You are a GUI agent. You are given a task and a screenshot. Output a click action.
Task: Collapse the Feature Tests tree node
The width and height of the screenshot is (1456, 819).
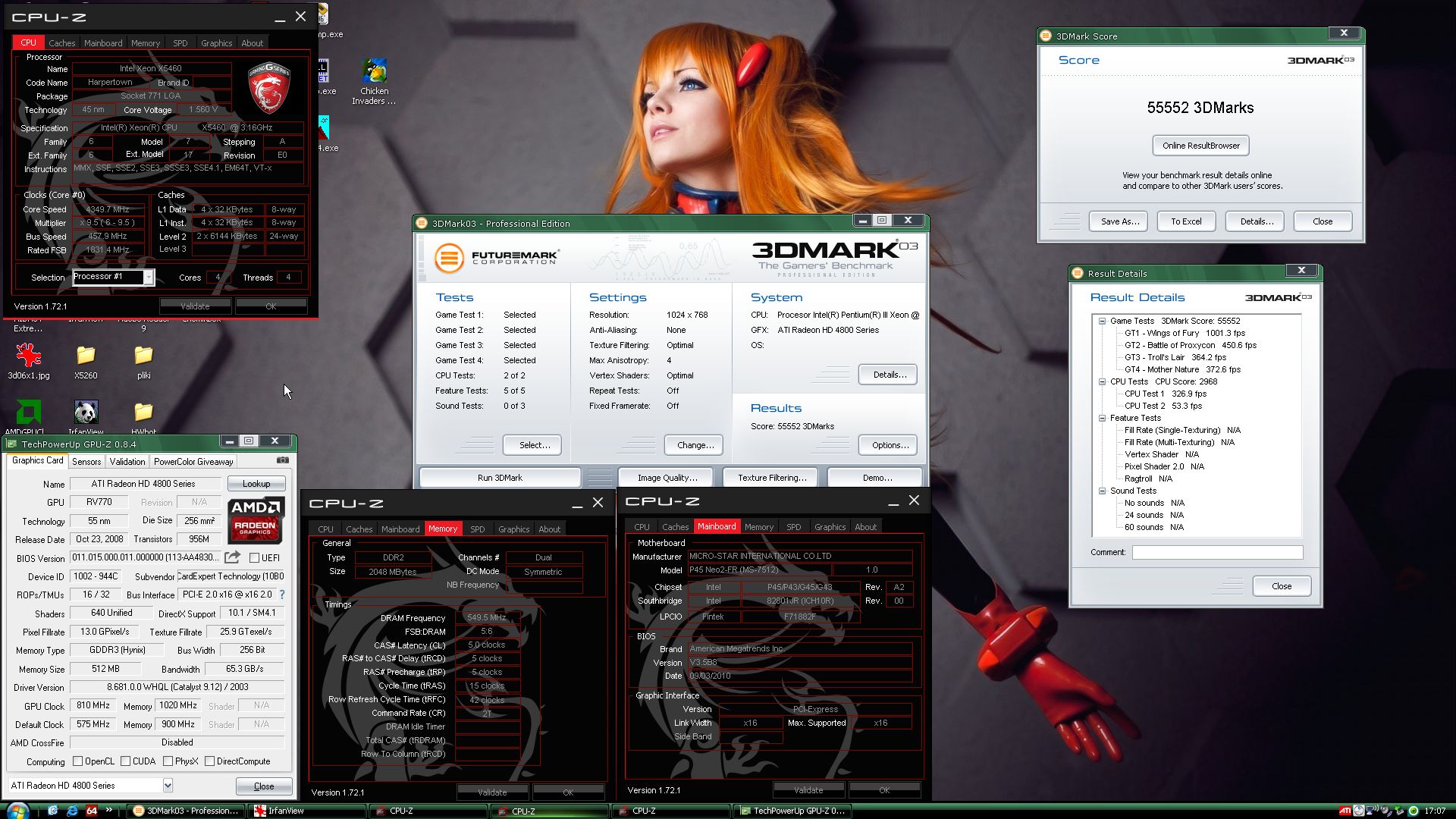click(x=1102, y=418)
